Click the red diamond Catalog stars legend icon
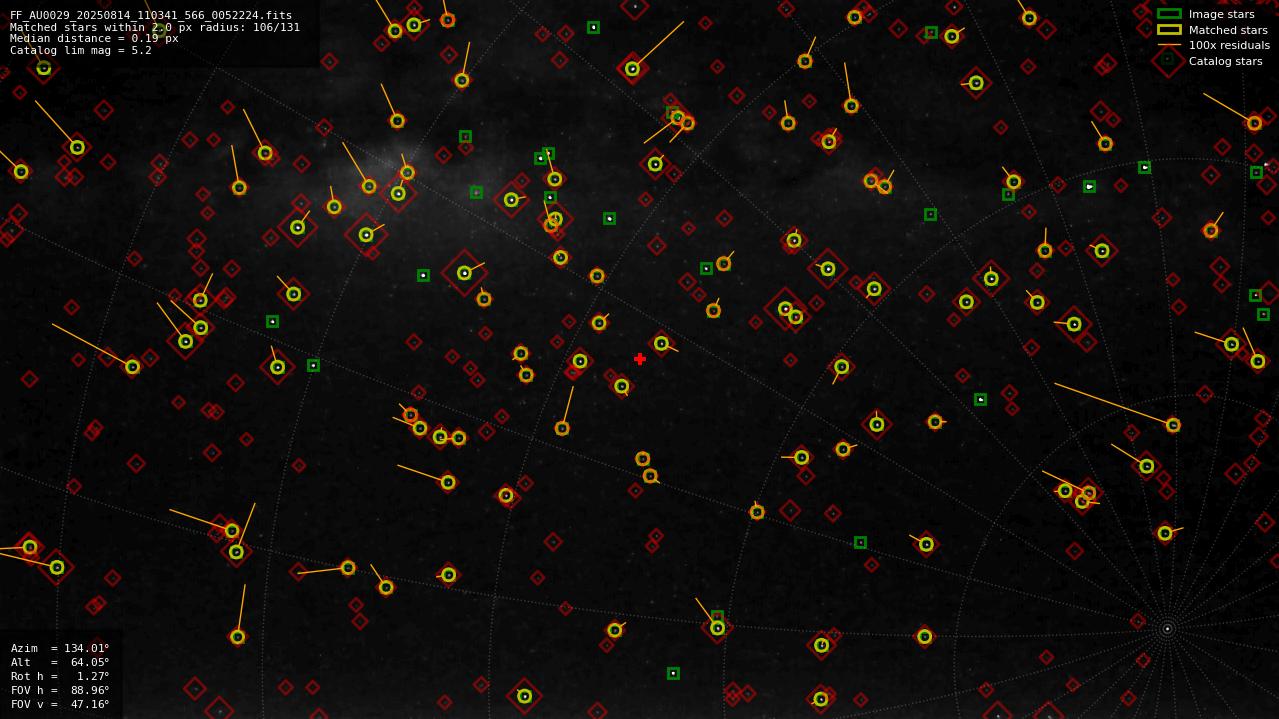 [1168, 60]
